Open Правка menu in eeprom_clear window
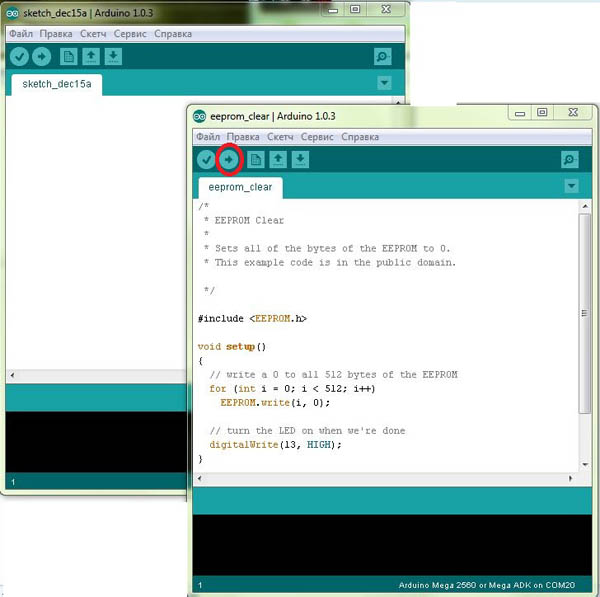Screen dimensions: 600x597 click(243, 137)
